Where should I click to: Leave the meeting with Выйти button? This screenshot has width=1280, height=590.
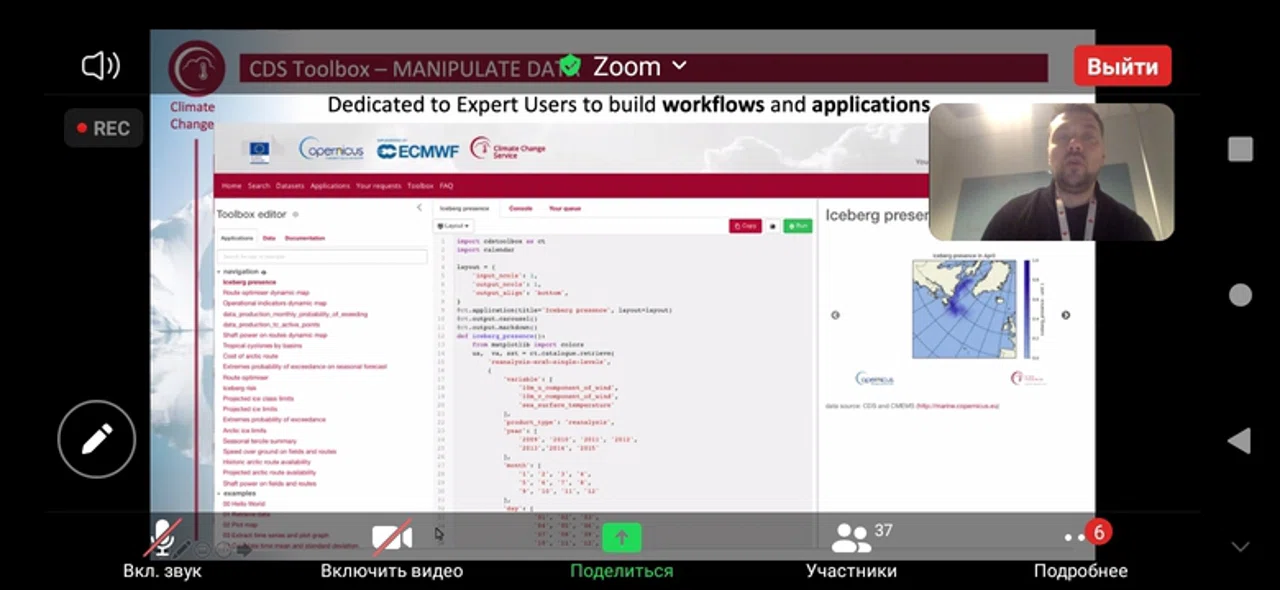[1122, 67]
